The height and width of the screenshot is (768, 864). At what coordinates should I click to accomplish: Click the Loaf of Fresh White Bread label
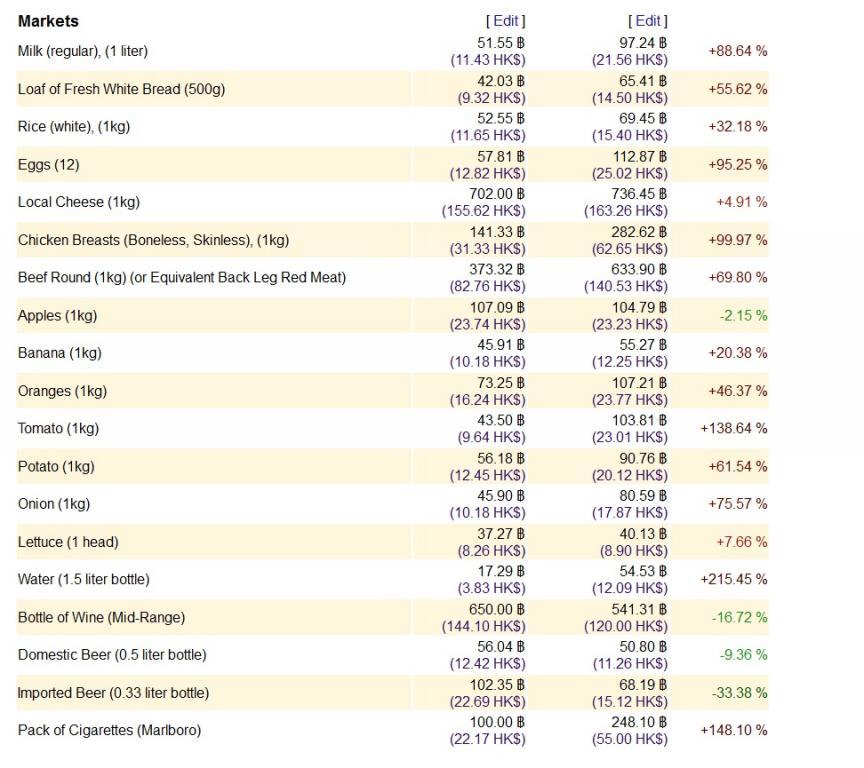tap(121, 89)
